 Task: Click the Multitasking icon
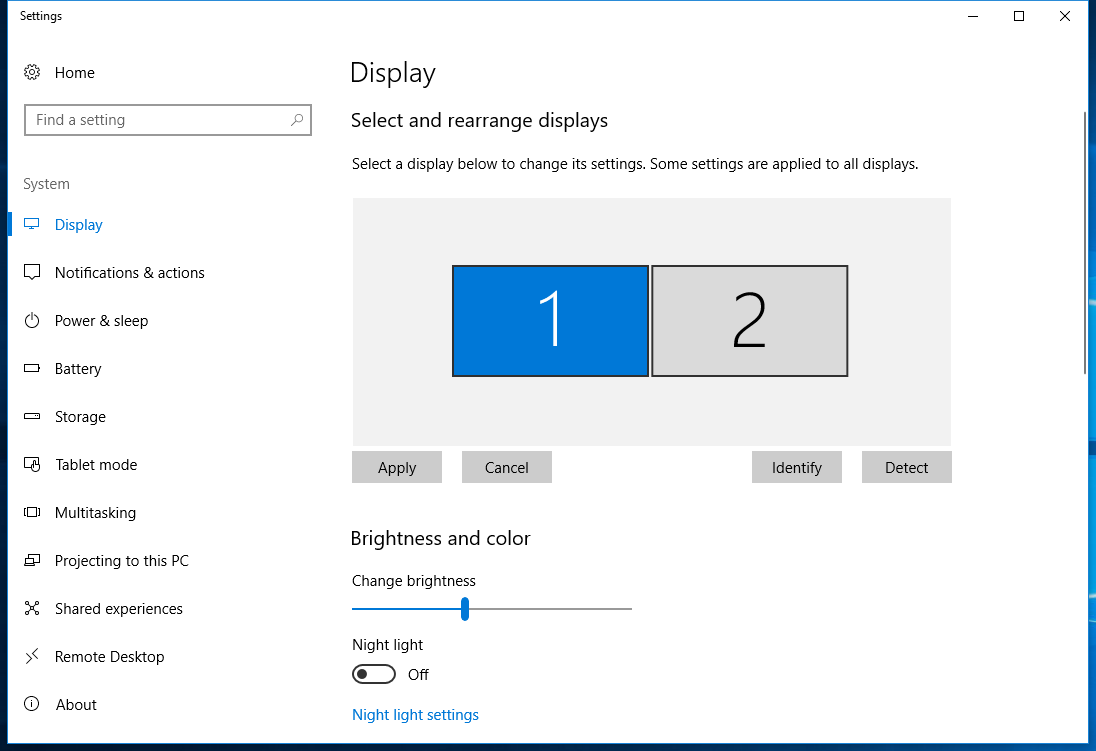click(x=32, y=512)
